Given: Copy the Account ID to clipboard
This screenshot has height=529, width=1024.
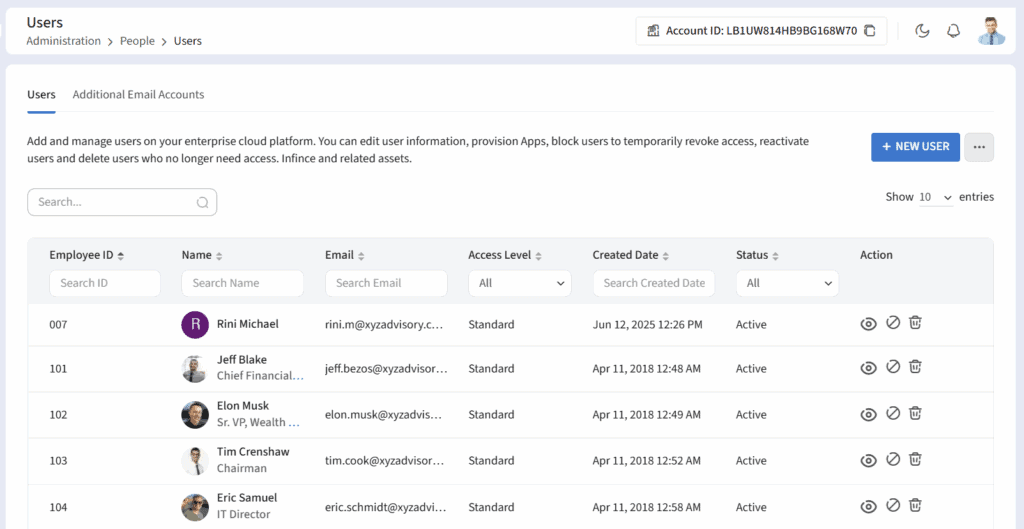Looking at the screenshot, I should (x=869, y=31).
